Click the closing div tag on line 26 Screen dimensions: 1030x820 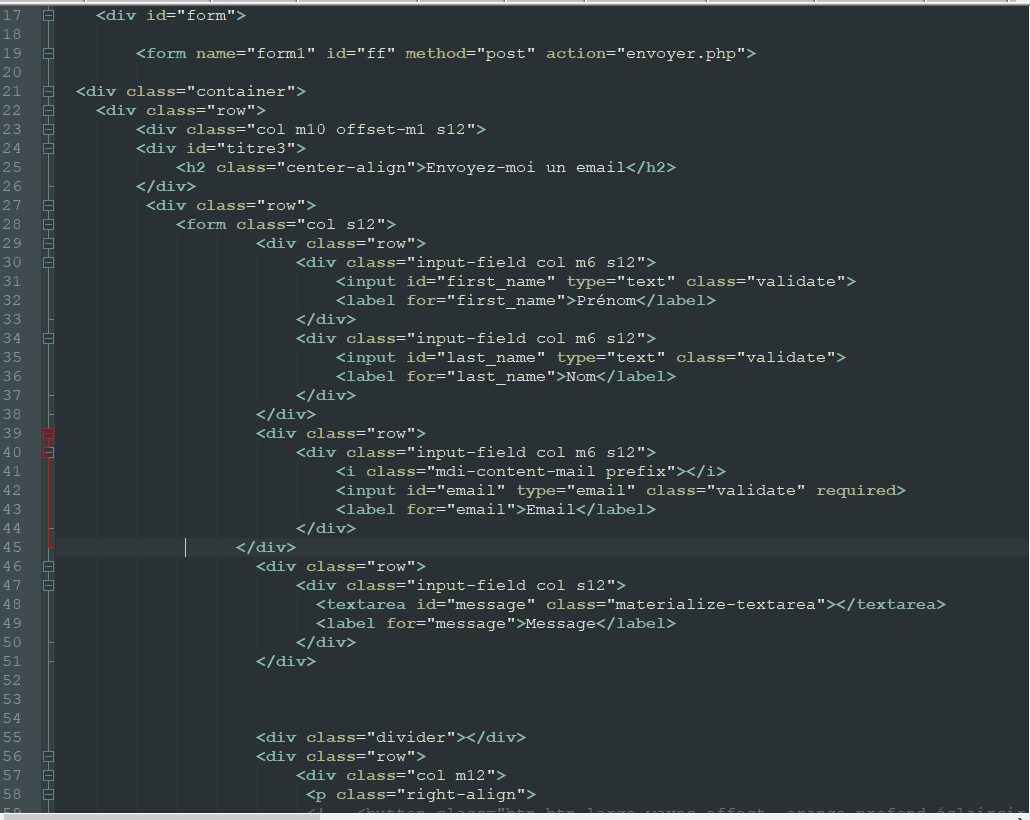coord(166,187)
